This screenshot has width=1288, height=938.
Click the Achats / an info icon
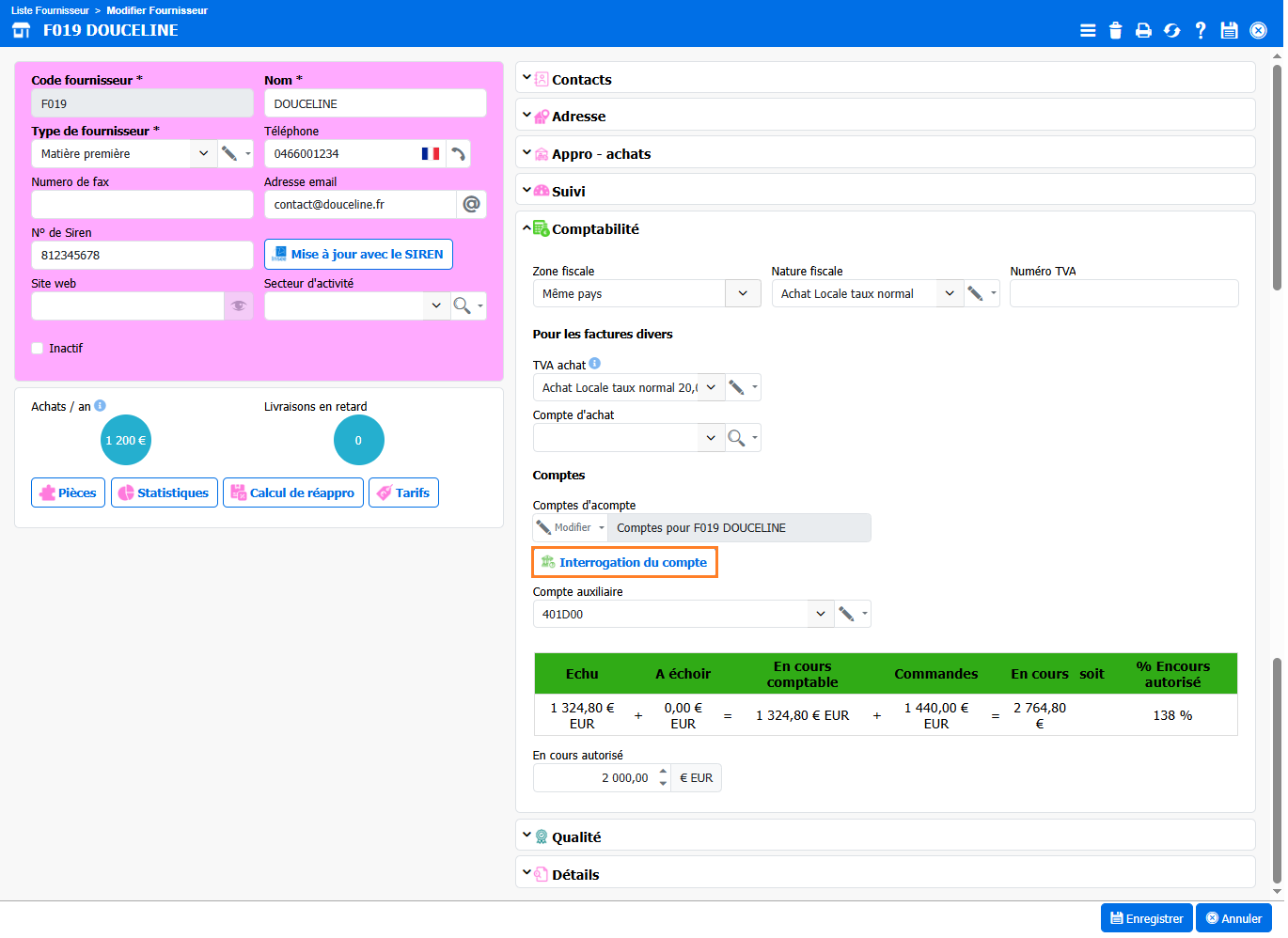pyautogui.click(x=100, y=406)
